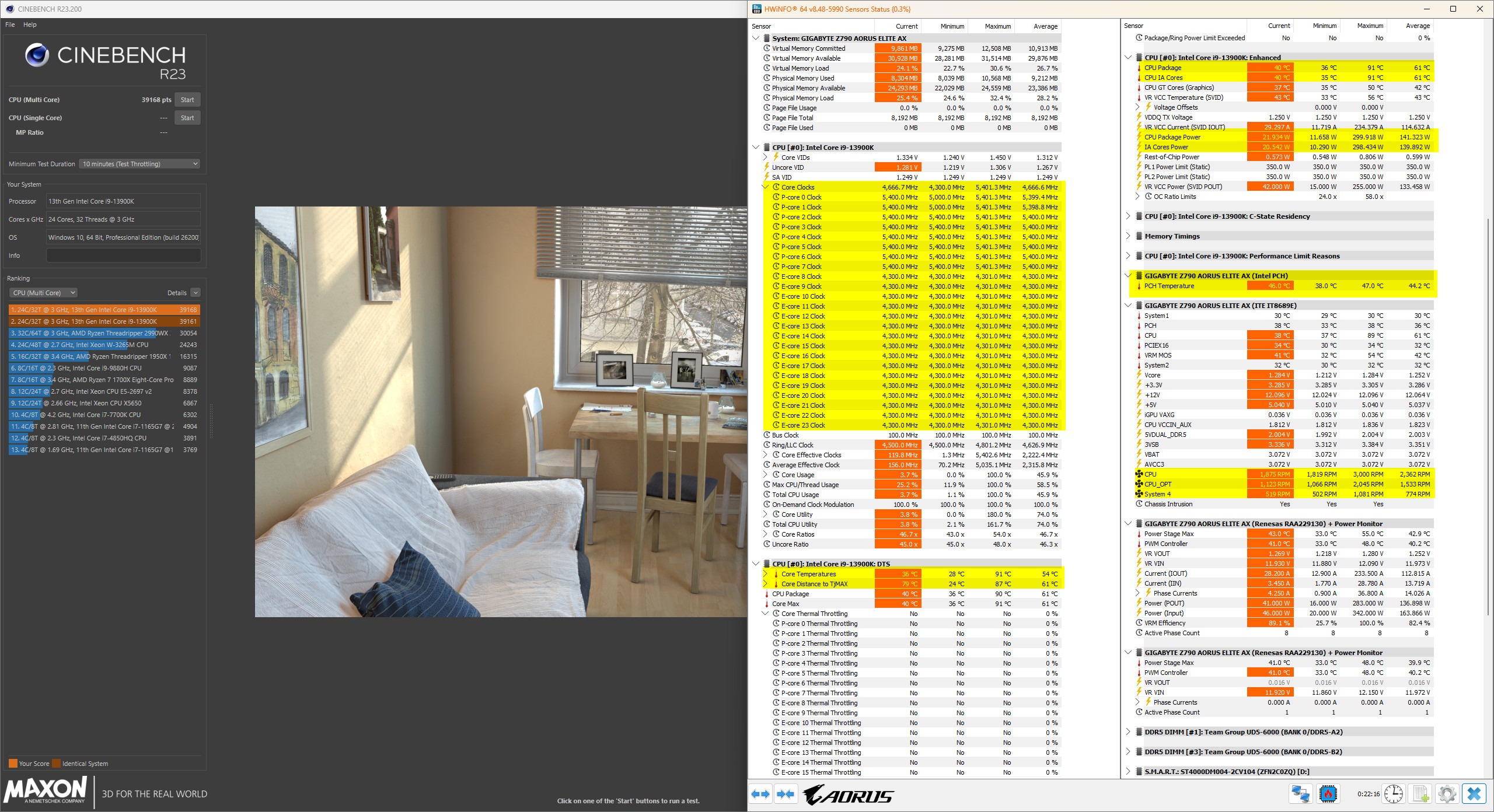1494x812 pixels.
Task: Click the clock icon beside VRM Efficiency
Action: click(1139, 623)
